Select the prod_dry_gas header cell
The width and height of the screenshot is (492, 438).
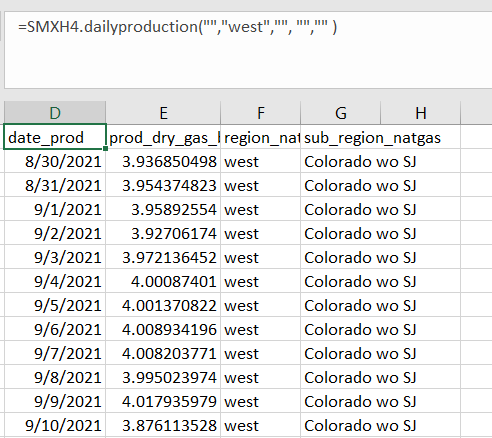(x=163, y=137)
